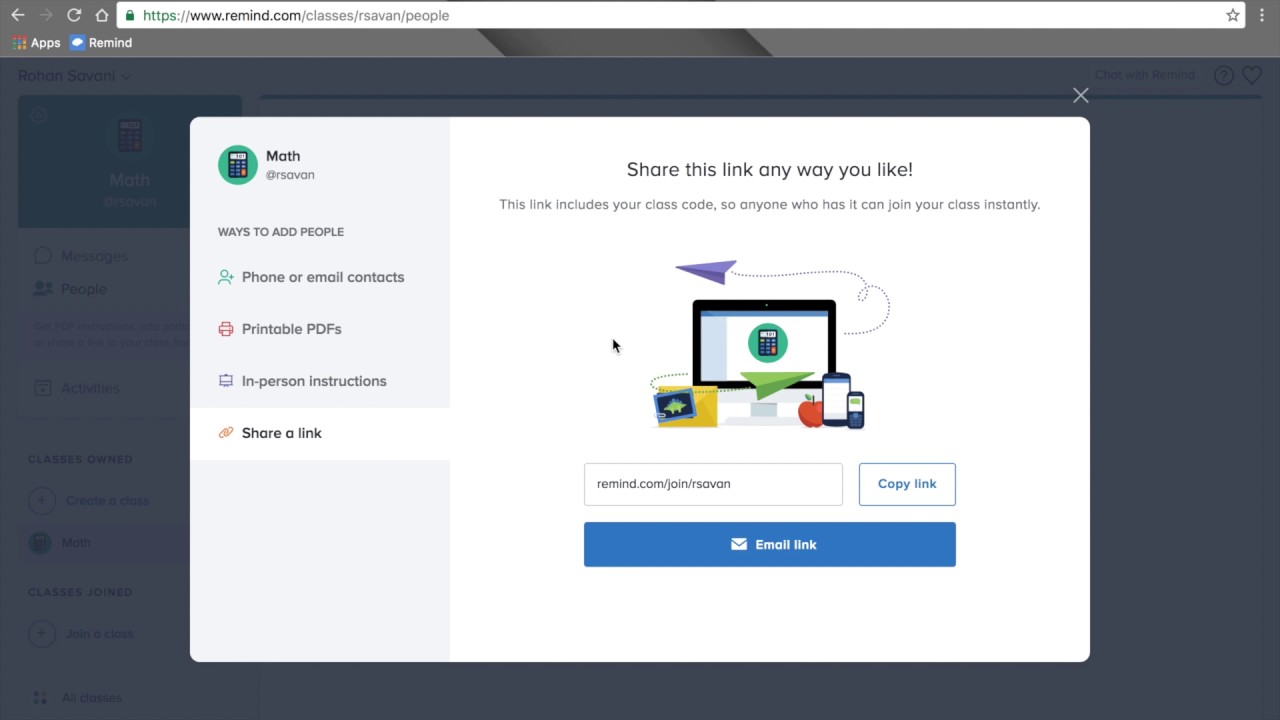Go to the browser home page icon
The image size is (1280, 720).
pyautogui.click(x=101, y=15)
